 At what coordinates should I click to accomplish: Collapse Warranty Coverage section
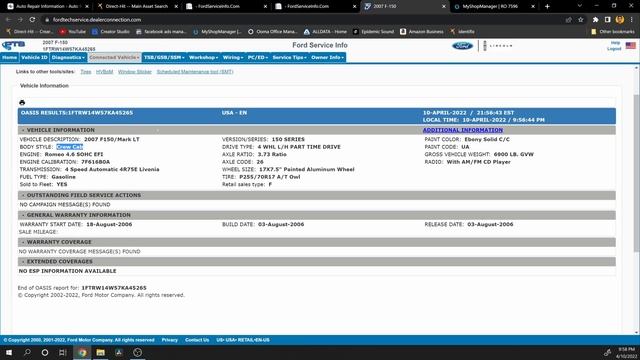(x=23, y=242)
